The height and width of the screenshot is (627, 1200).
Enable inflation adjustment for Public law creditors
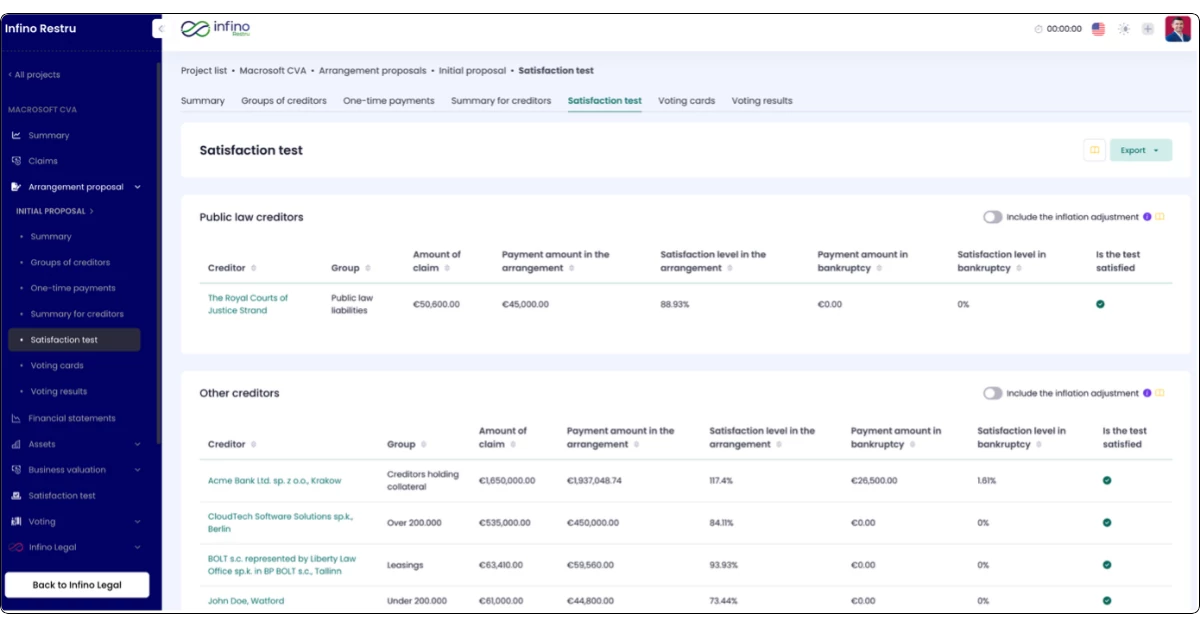992,217
